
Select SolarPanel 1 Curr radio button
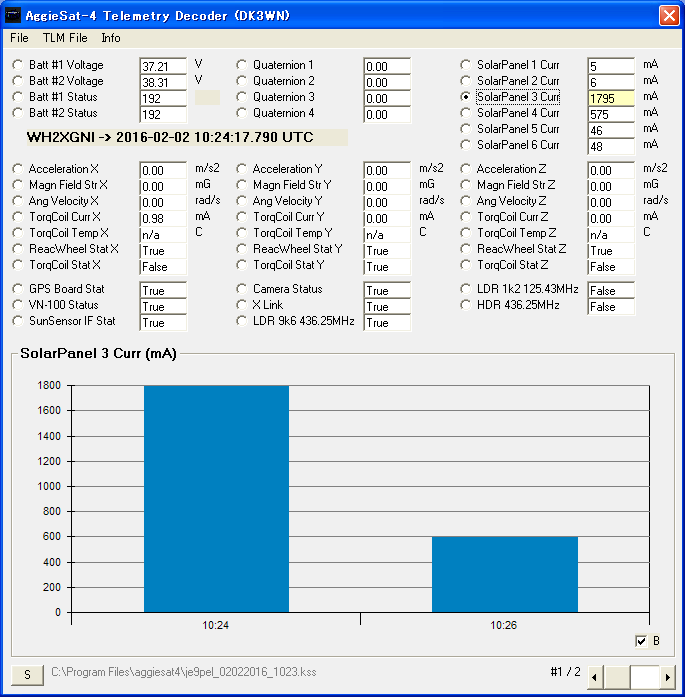tap(466, 65)
